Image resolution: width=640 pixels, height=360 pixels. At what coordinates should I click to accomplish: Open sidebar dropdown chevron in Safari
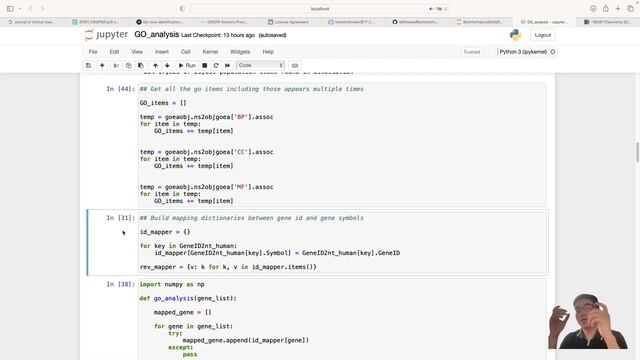pos(20,9)
